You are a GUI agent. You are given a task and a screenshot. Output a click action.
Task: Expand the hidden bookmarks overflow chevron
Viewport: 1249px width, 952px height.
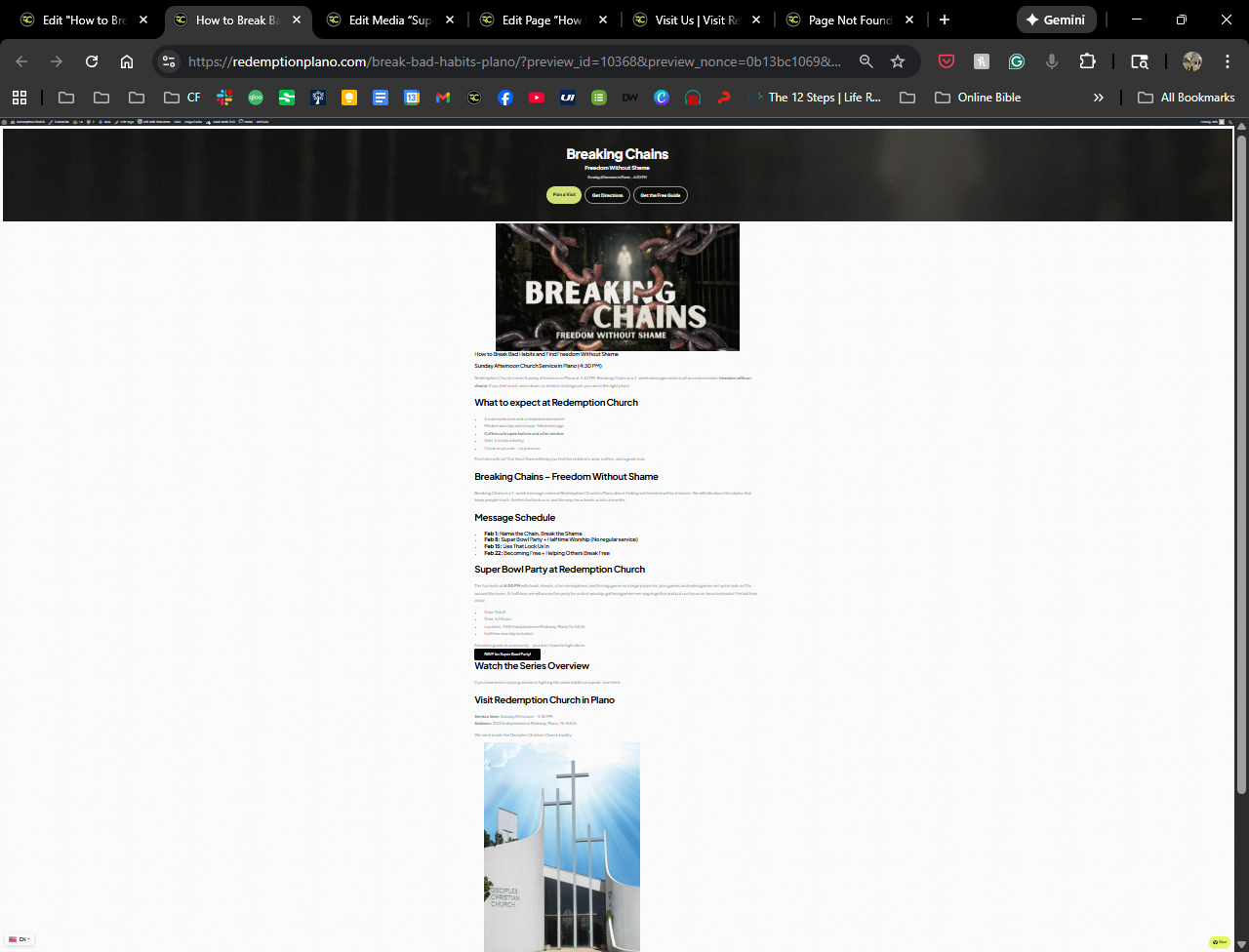click(1098, 98)
